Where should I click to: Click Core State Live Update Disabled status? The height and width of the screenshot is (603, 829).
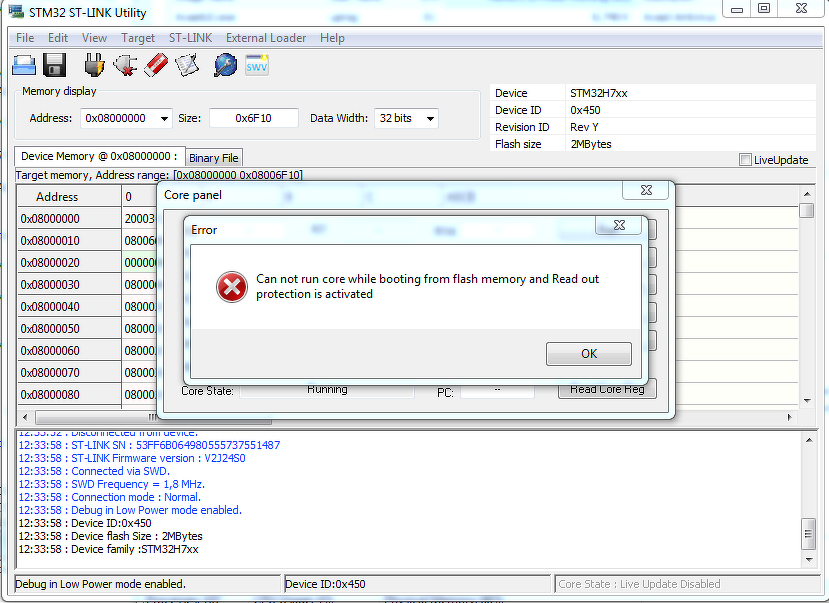(686, 584)
